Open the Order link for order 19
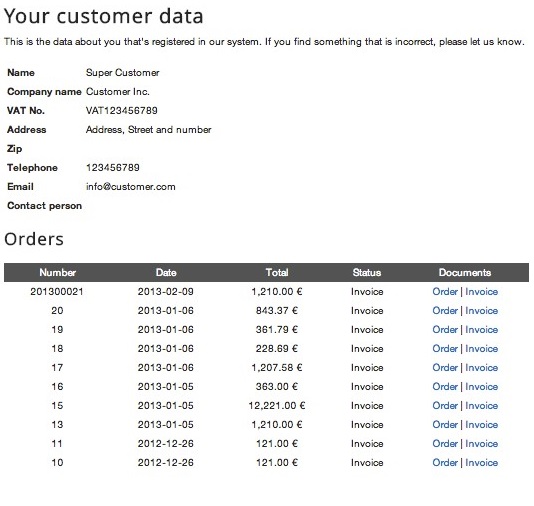Viewport: 534px width, 506px height. tap(445, 330)
